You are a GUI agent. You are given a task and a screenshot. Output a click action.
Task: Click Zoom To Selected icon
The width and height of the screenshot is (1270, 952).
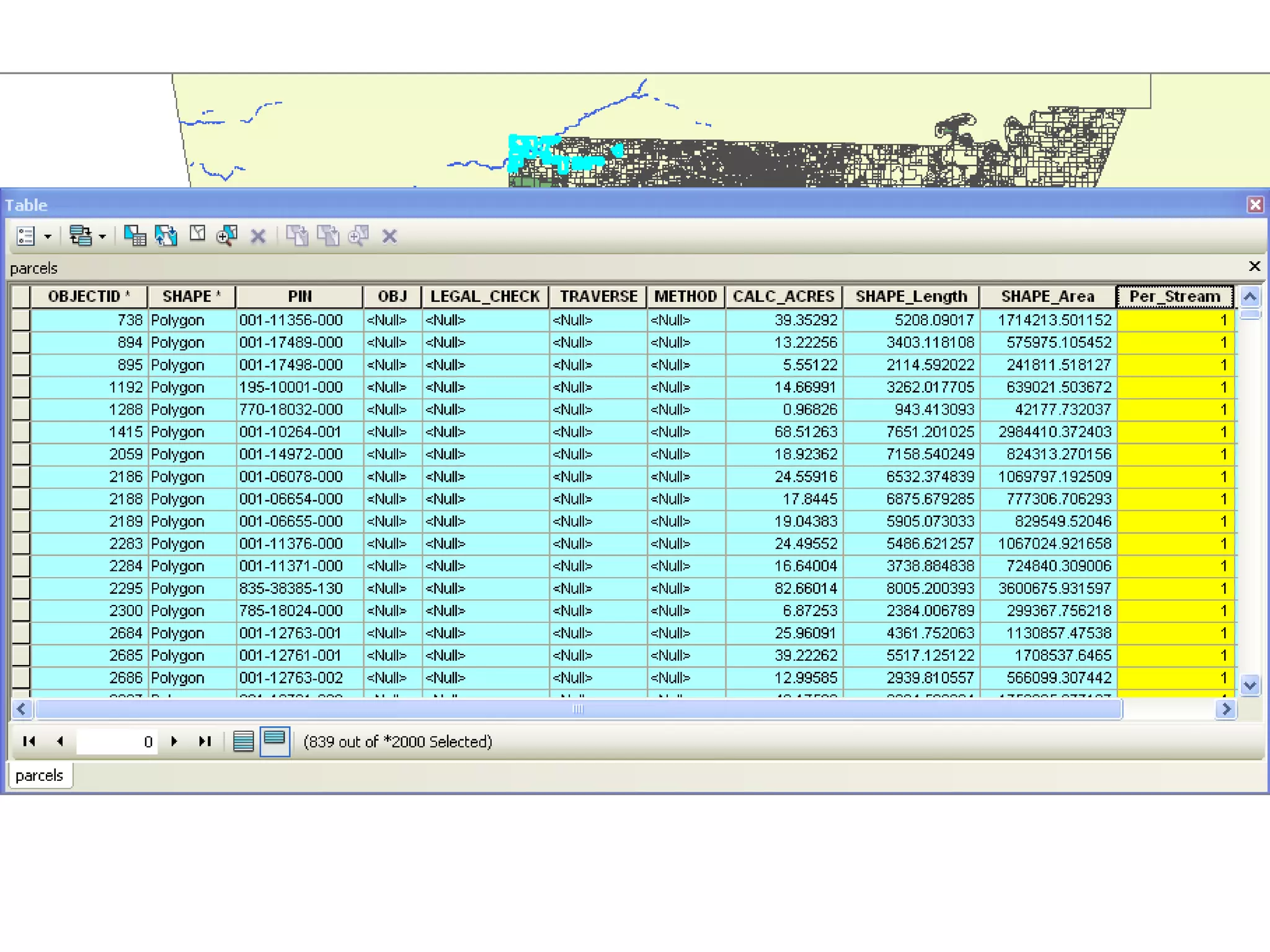point(227,236)
